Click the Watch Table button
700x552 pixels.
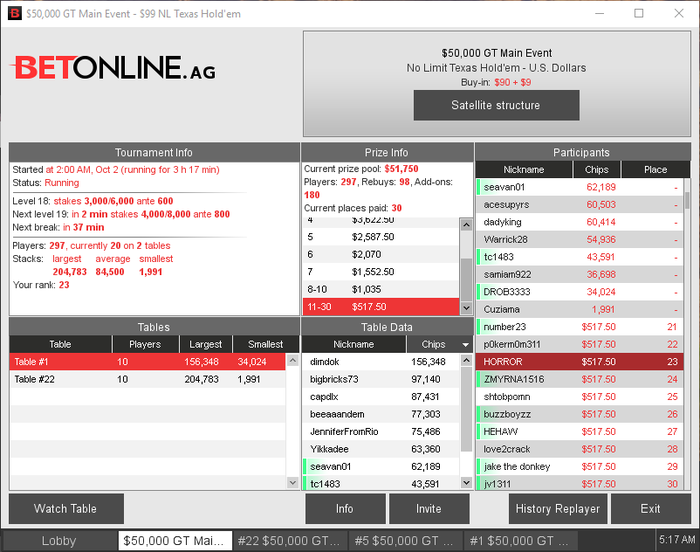(66, 509)
